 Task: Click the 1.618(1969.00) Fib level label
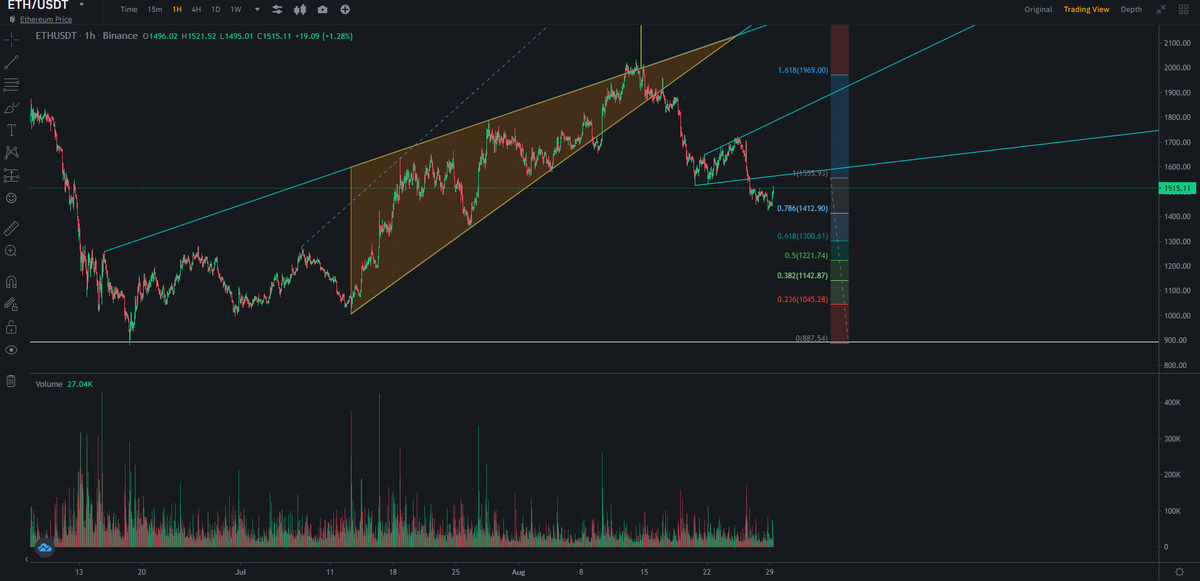[x=803, y=70]
